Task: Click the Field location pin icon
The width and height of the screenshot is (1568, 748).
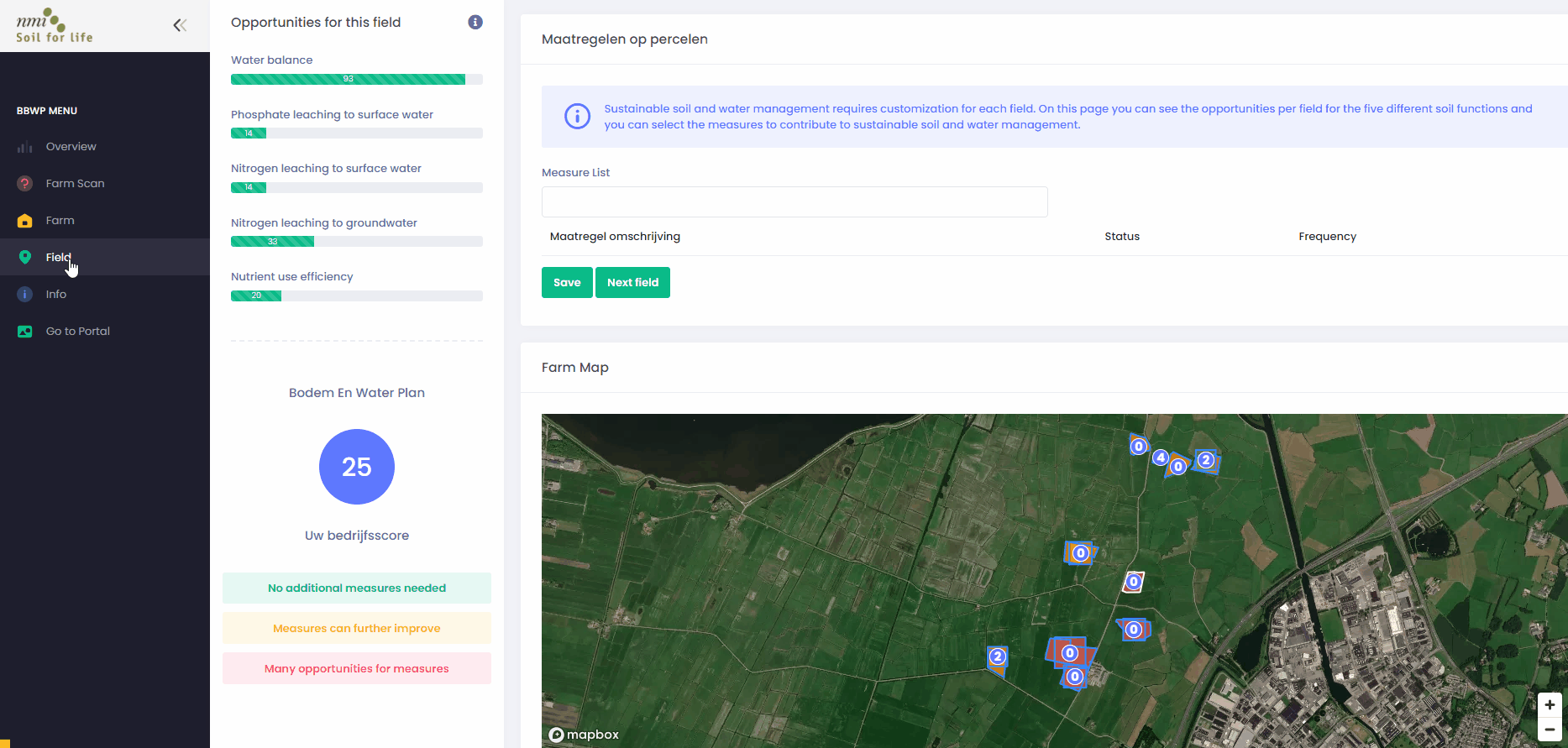Action: [25, 258]
